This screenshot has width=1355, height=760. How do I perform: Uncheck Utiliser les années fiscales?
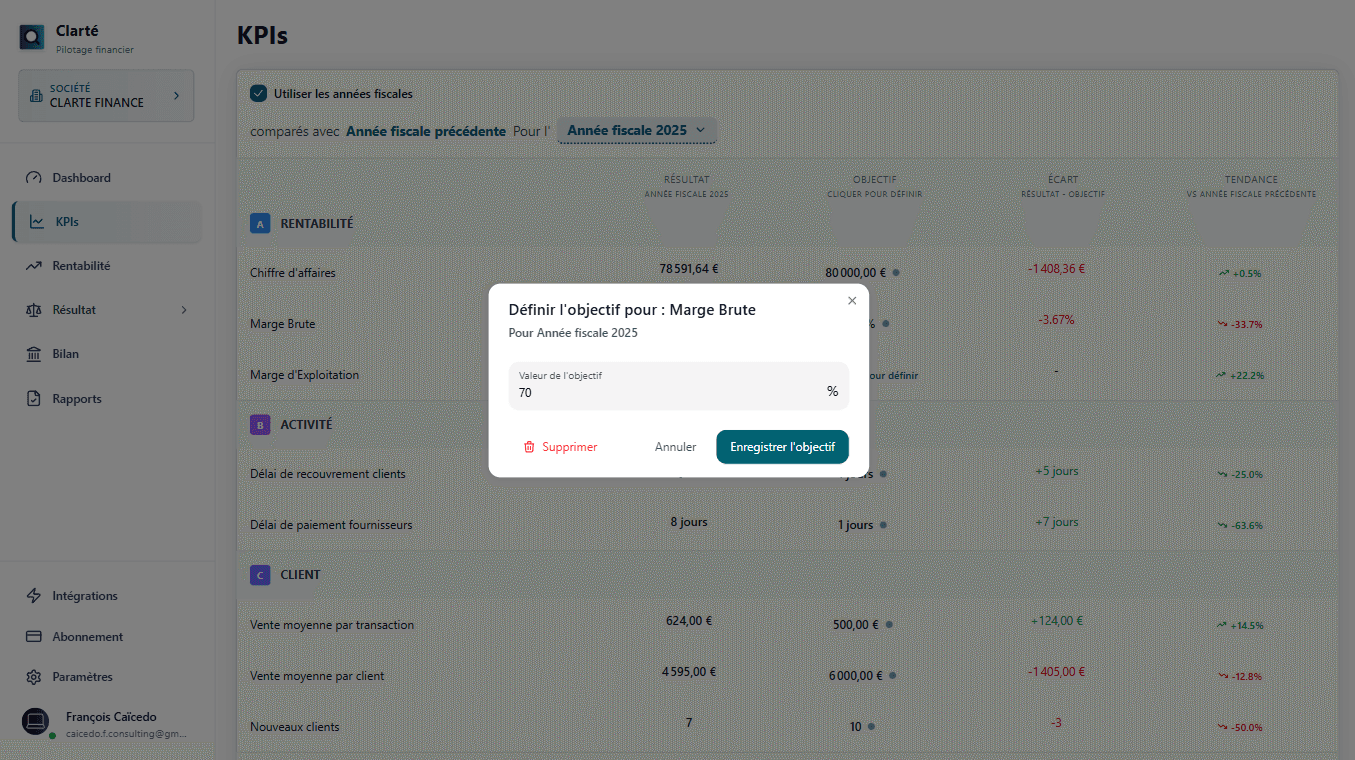[259, 92]
